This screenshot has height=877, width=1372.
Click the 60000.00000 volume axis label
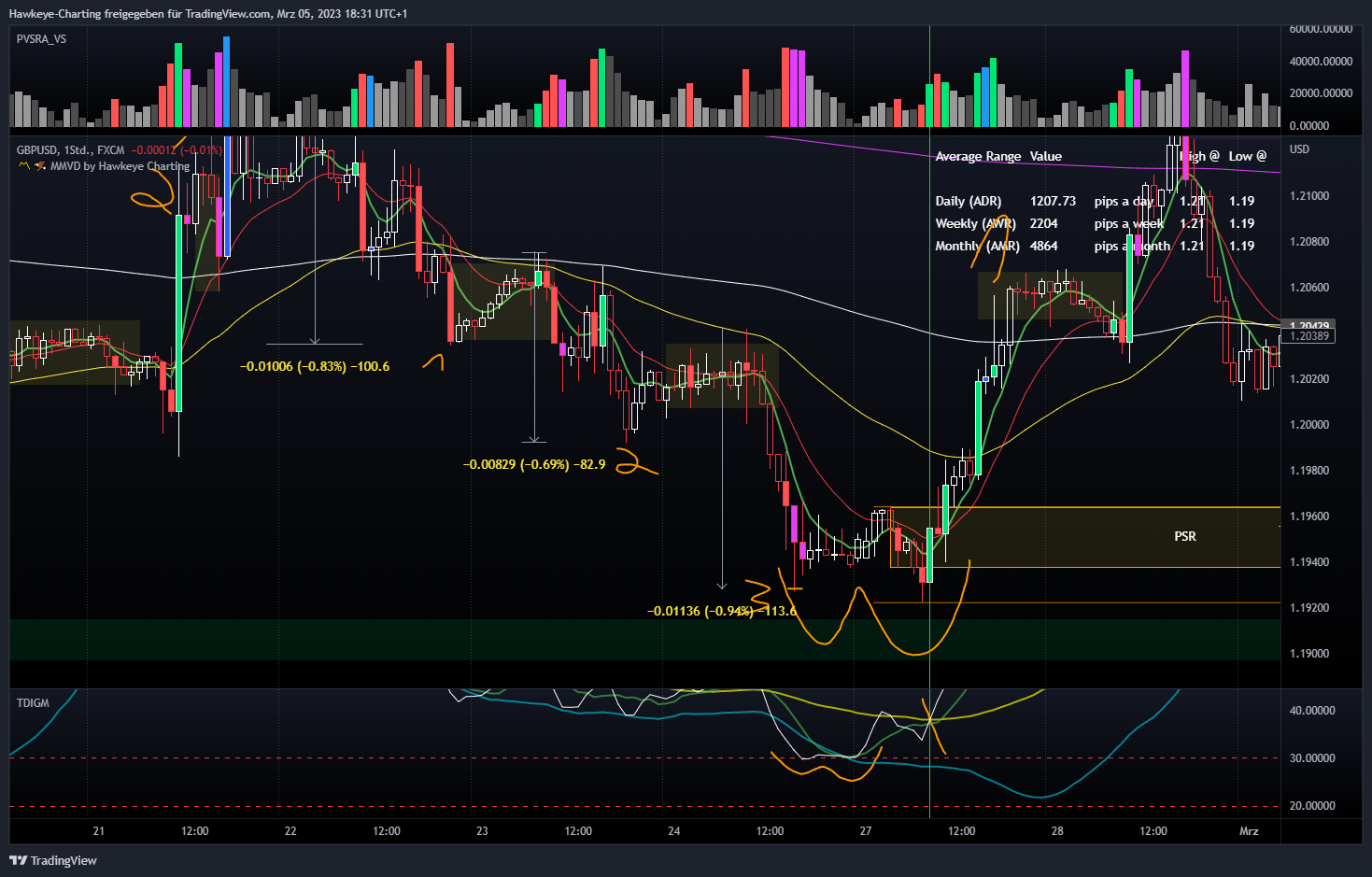(1321, 29)
